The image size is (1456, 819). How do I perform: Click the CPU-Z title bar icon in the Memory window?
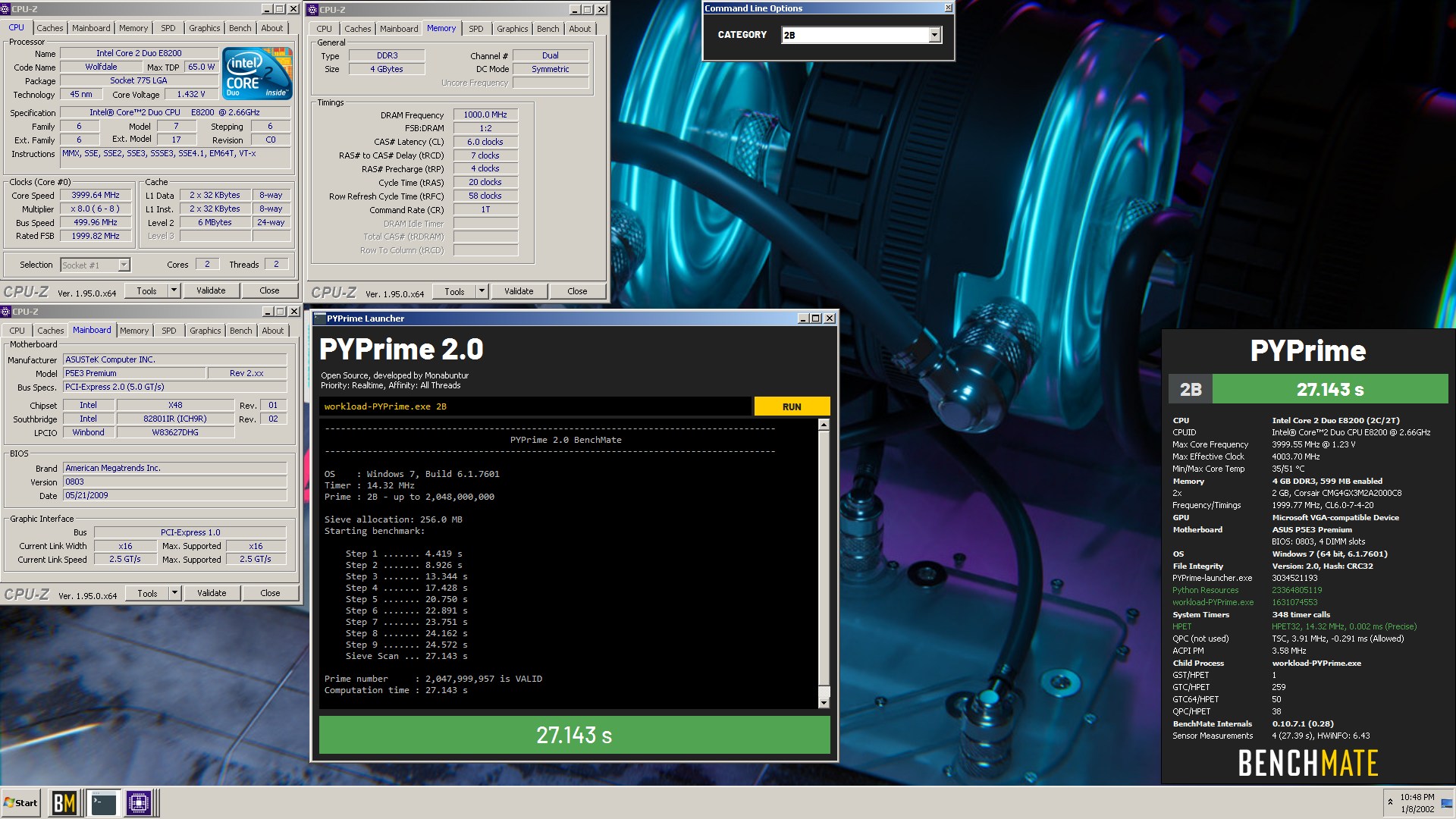click(312, 10)
